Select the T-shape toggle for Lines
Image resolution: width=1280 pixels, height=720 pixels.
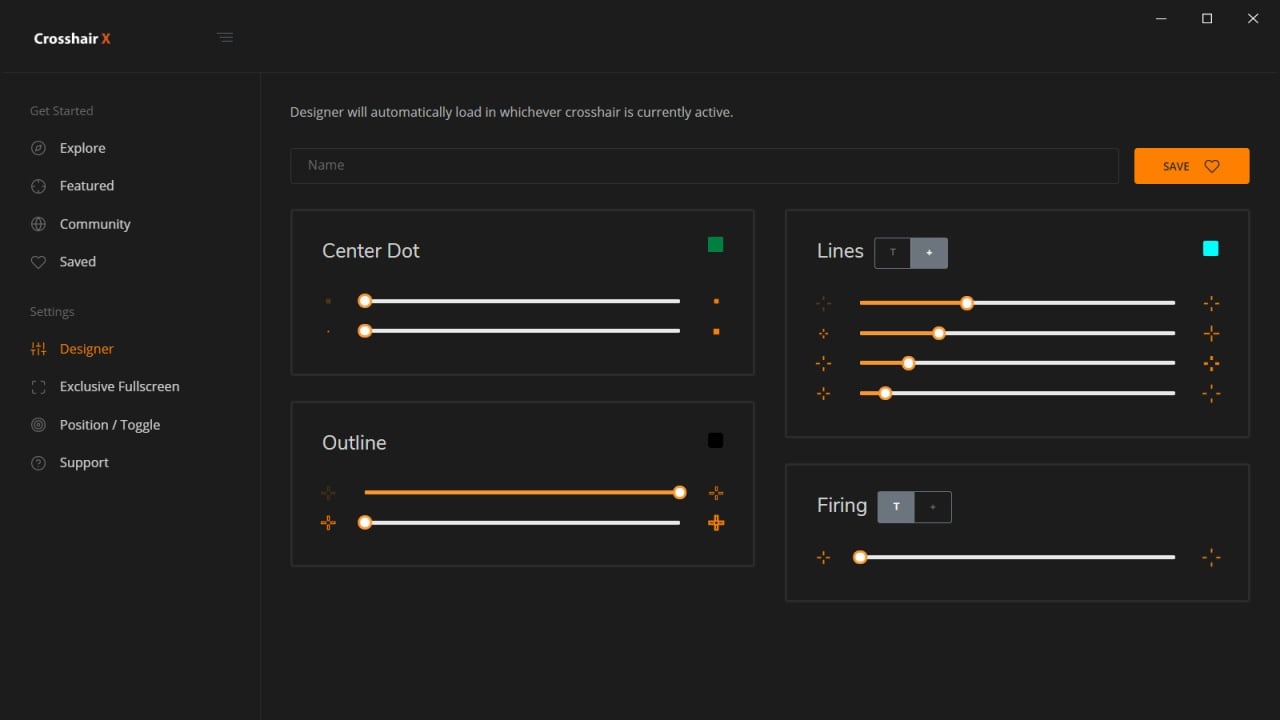click(893, 253)
